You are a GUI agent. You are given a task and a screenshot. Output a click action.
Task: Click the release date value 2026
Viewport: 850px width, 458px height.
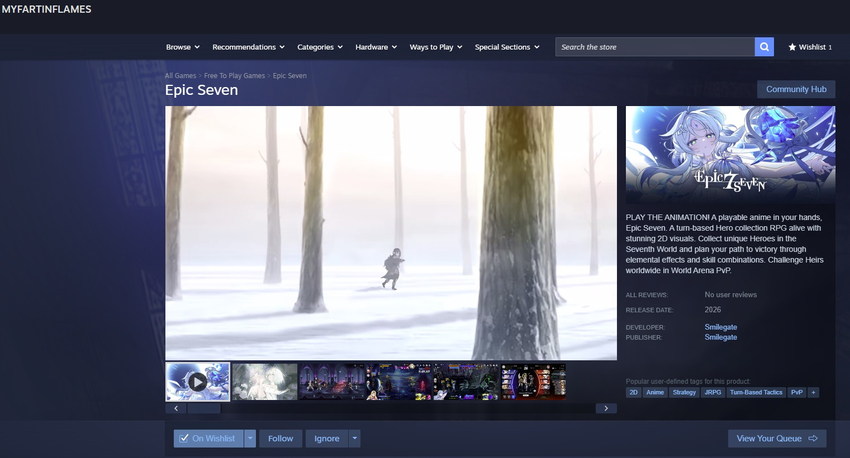pyautogui.click(x=712, y=309)
